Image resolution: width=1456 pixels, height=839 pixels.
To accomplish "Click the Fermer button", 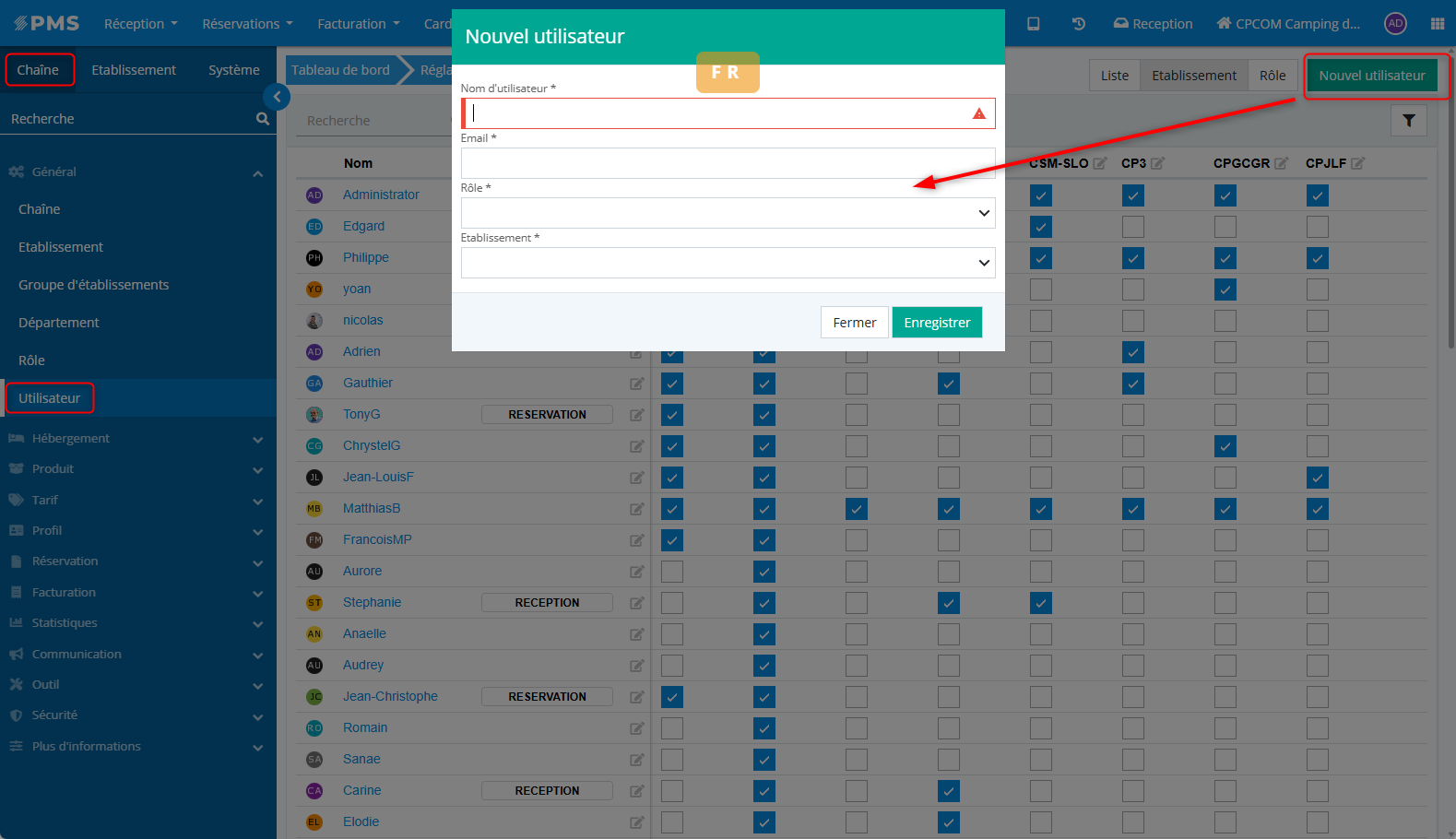I will pyautogui.click(x=854, y=323).
